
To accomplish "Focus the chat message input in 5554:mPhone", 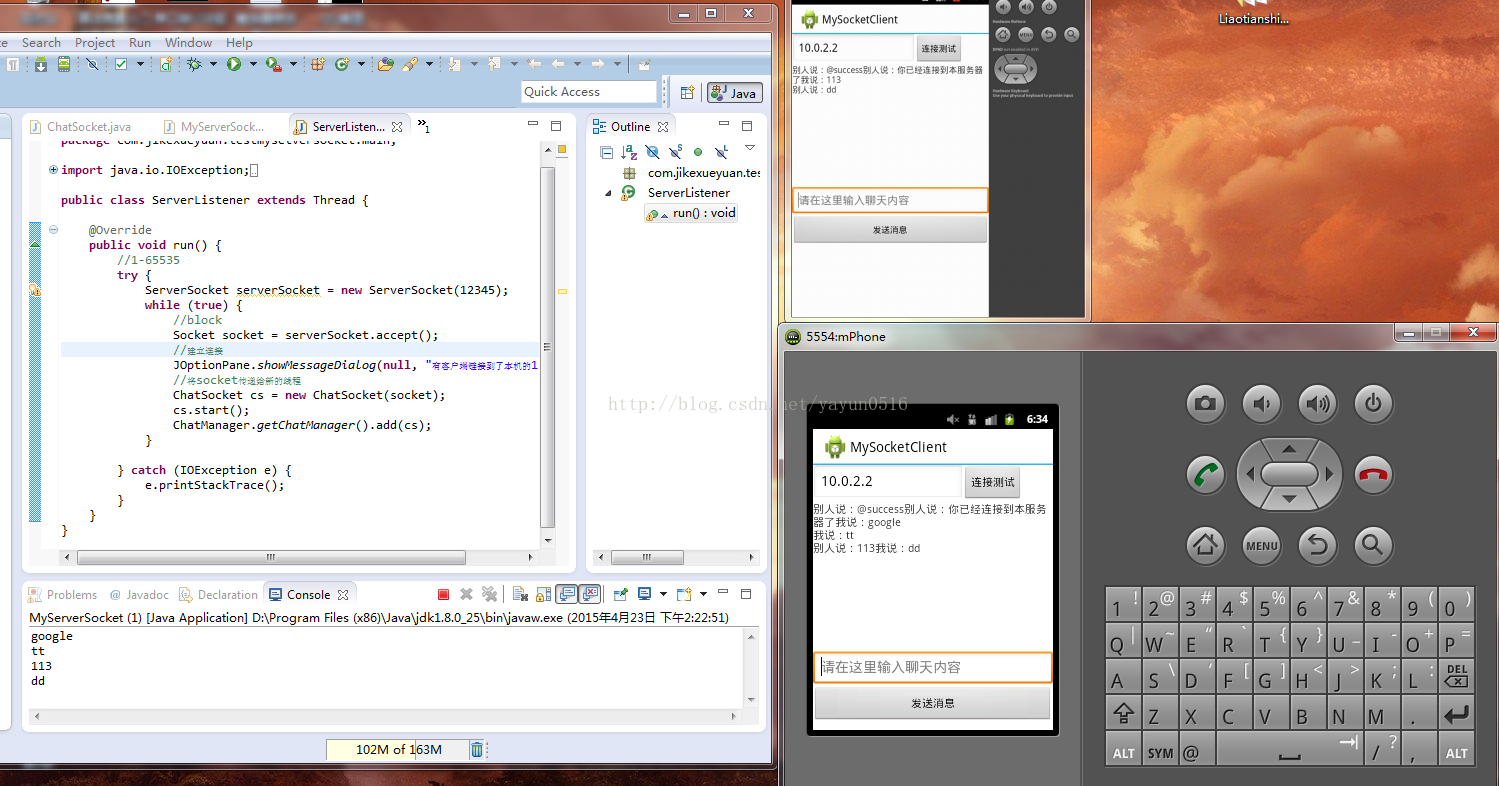I will pyautogui.click(x=933, y=667).
